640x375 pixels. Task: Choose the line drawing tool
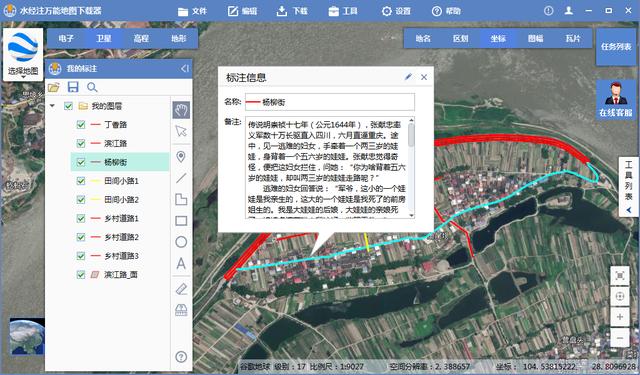coord(181,178)
